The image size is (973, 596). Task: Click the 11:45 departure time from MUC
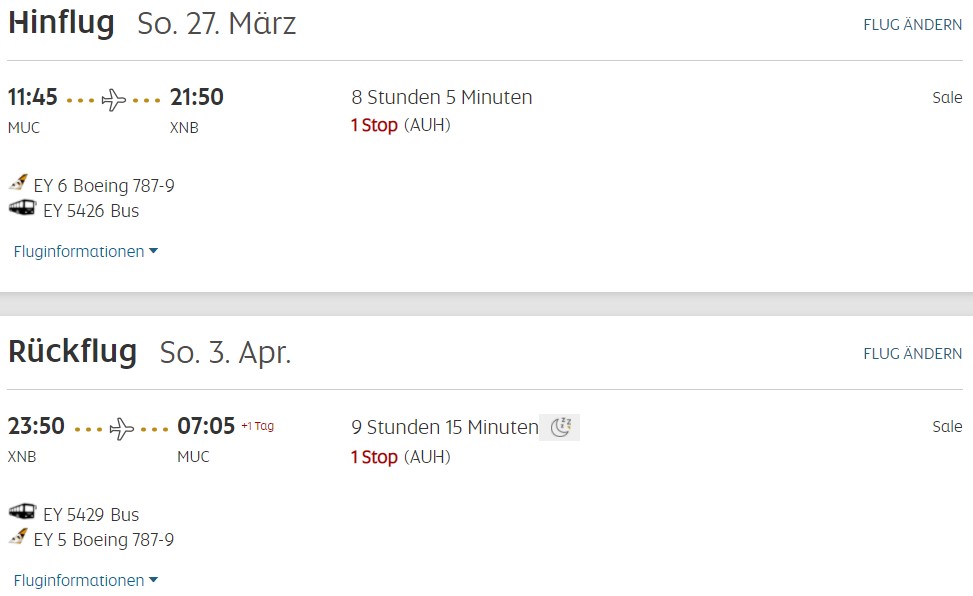click(33, 98)
